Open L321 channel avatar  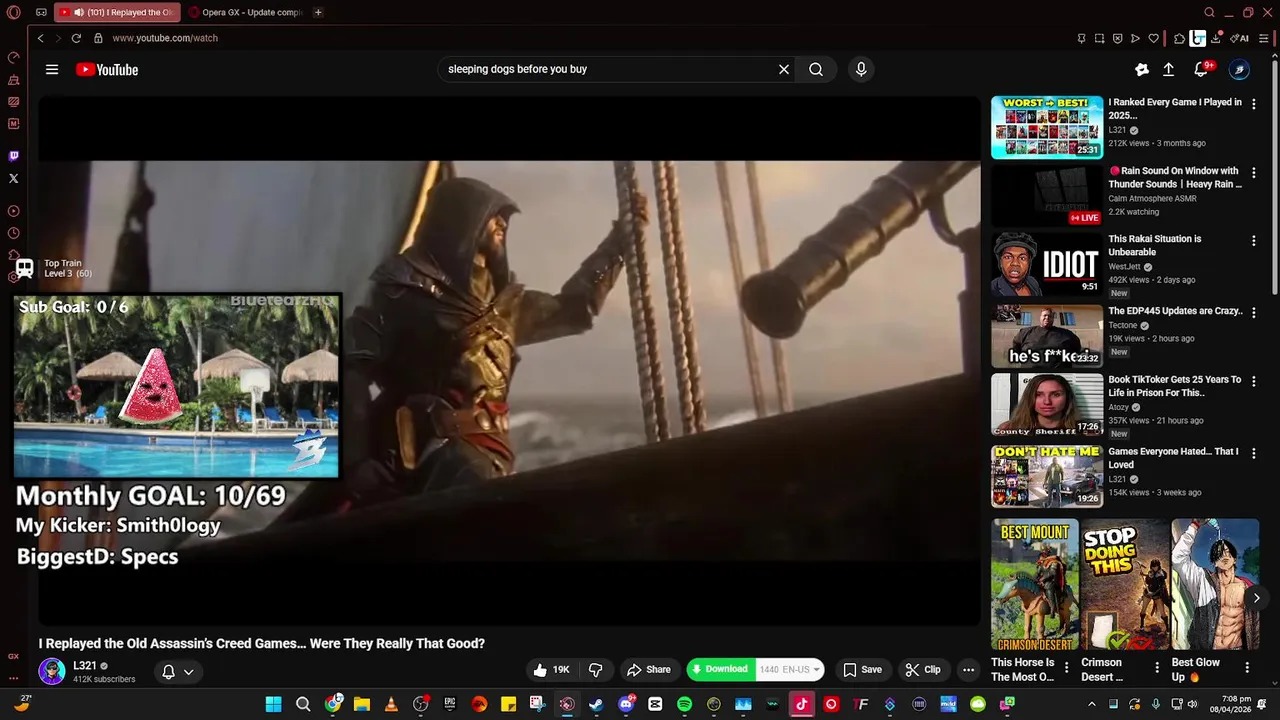point(52,672)
